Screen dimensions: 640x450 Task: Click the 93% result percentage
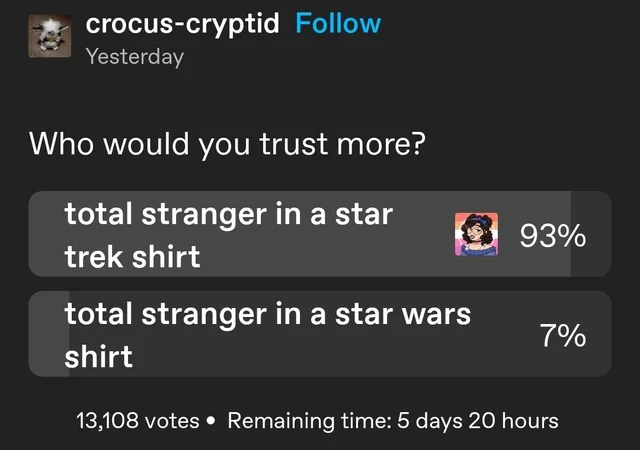[x=553, y=236]
